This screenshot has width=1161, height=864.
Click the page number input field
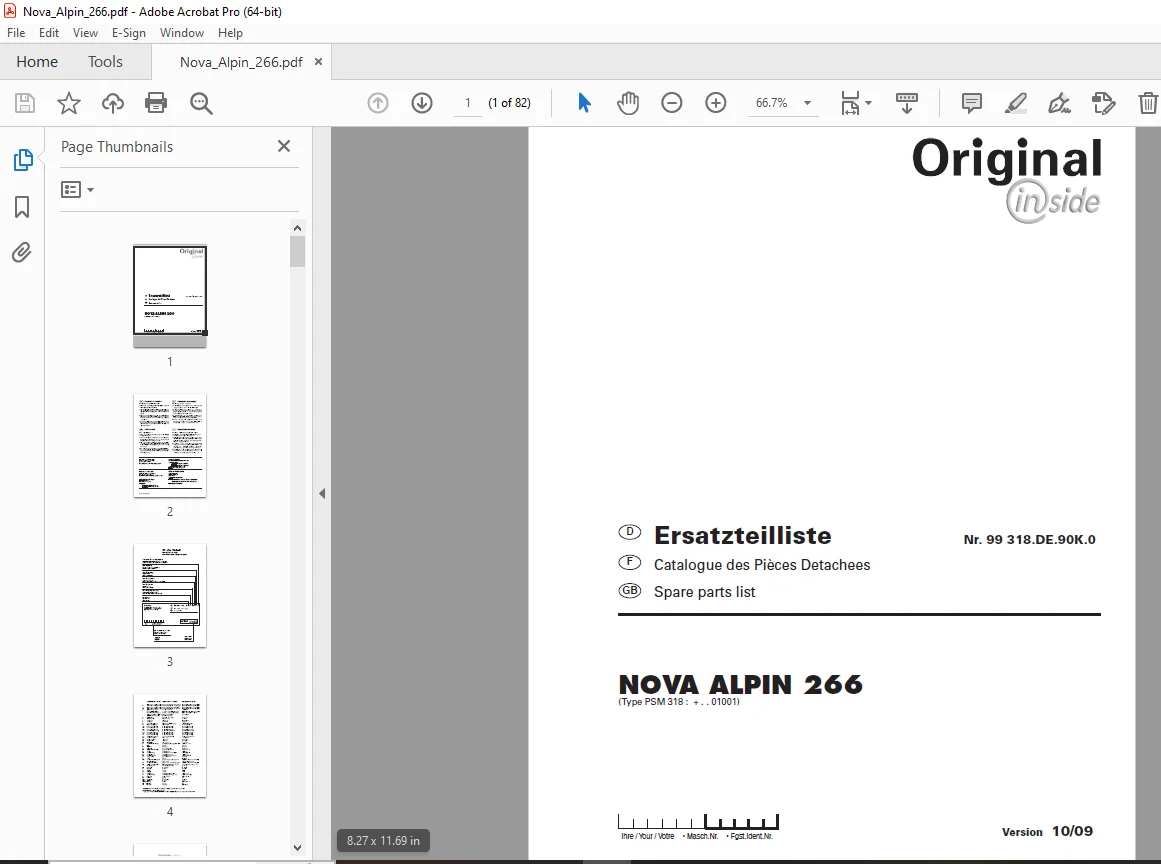tap(467, 103)
